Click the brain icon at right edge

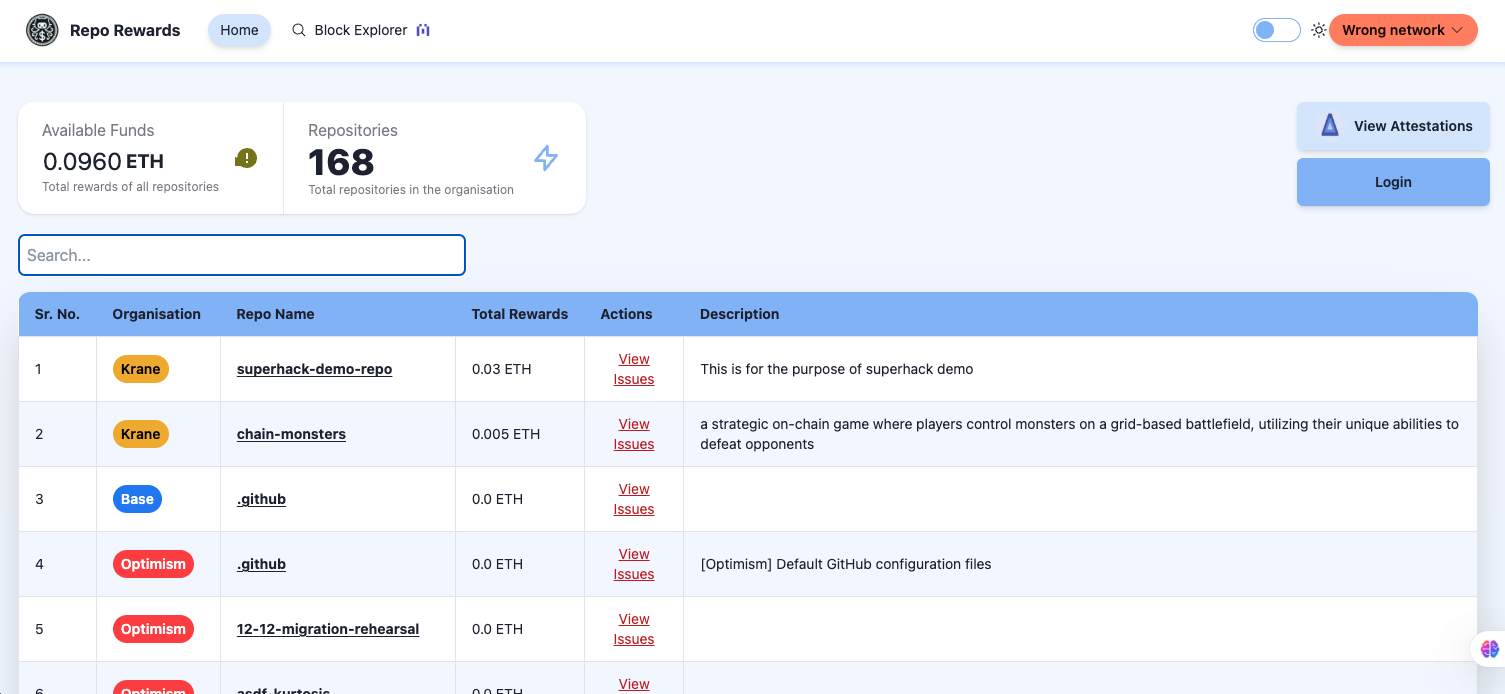click(1489, 648)
